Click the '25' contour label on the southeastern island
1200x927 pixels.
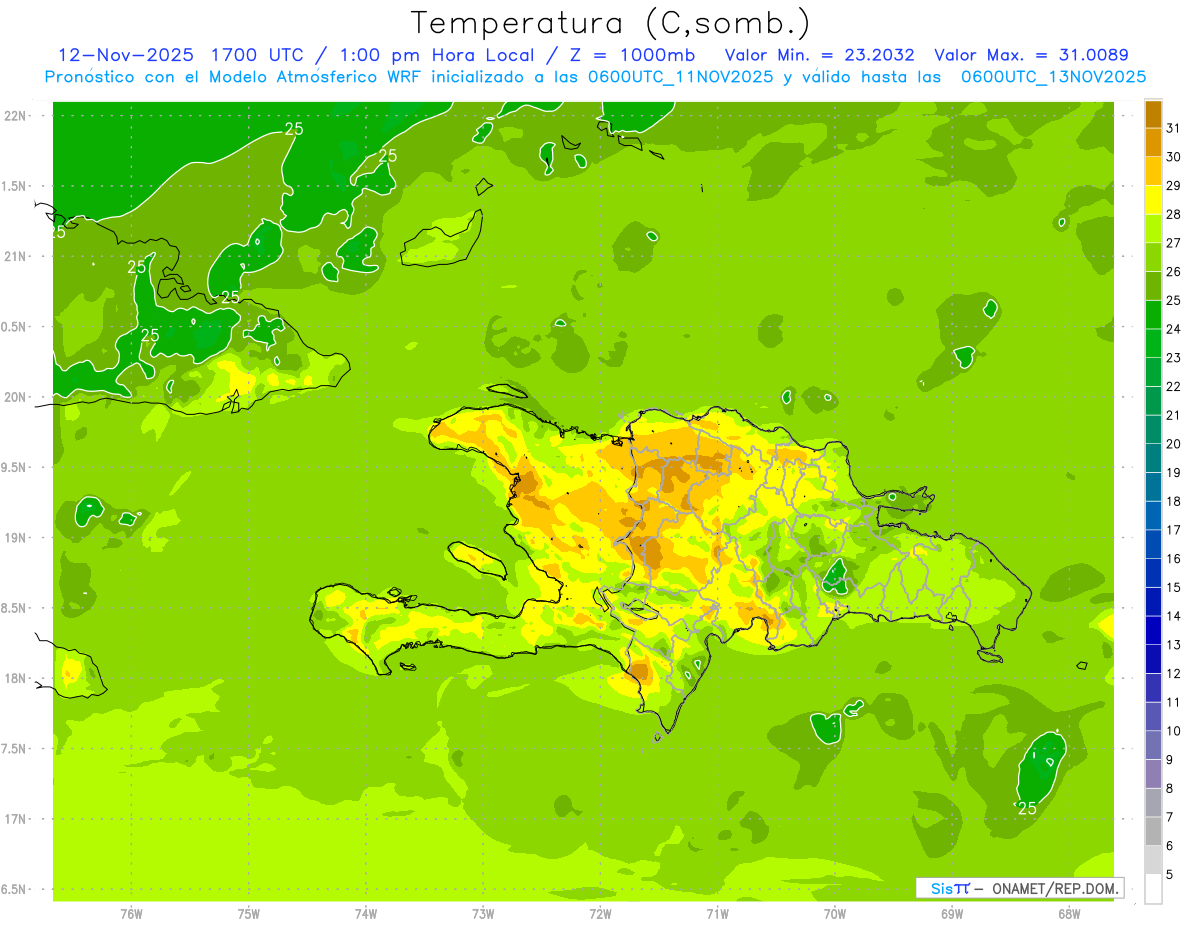tap(1027, 808)
